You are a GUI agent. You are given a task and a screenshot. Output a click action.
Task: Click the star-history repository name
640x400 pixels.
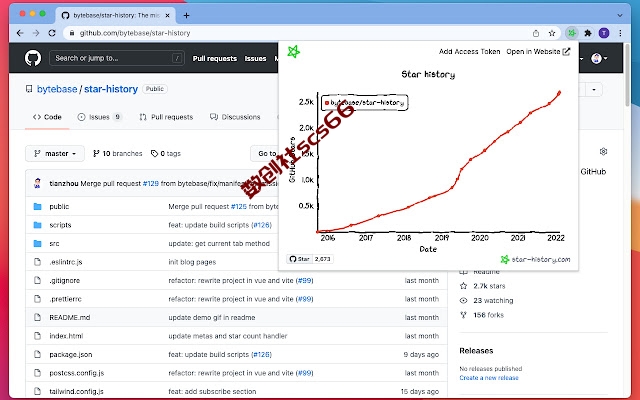tap(111, 89)
